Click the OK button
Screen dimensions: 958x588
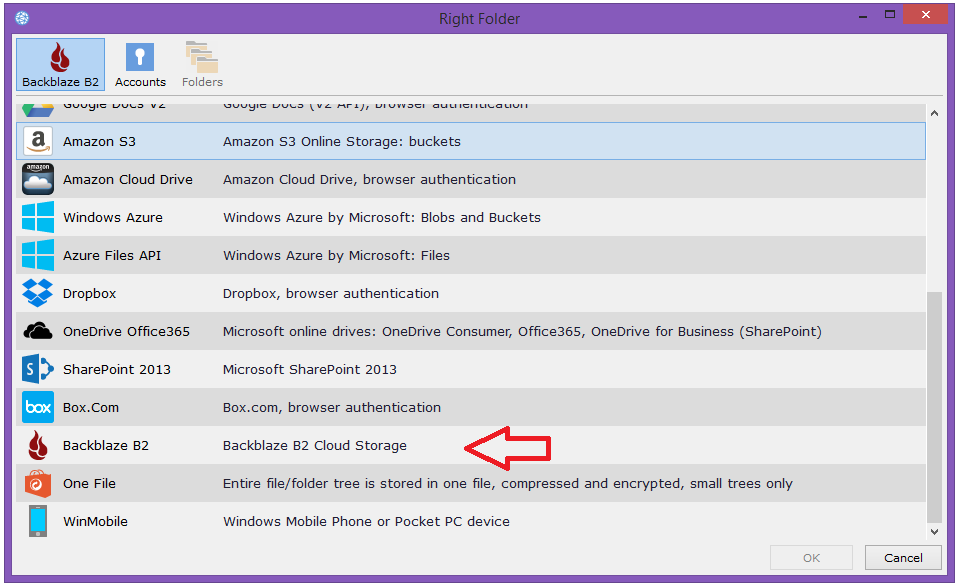coord(811,558)
